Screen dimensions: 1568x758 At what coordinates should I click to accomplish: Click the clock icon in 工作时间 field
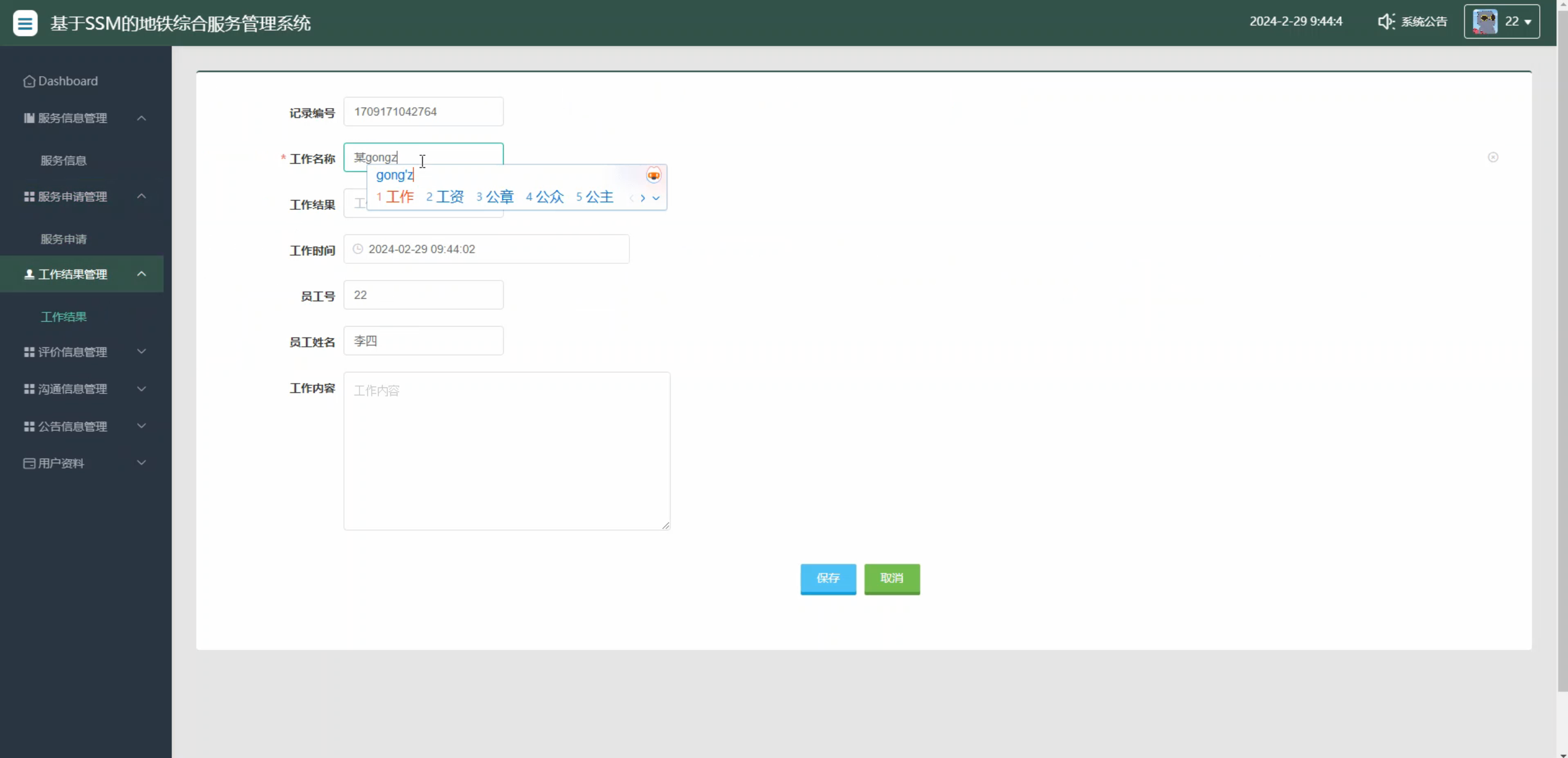[358, 249]
